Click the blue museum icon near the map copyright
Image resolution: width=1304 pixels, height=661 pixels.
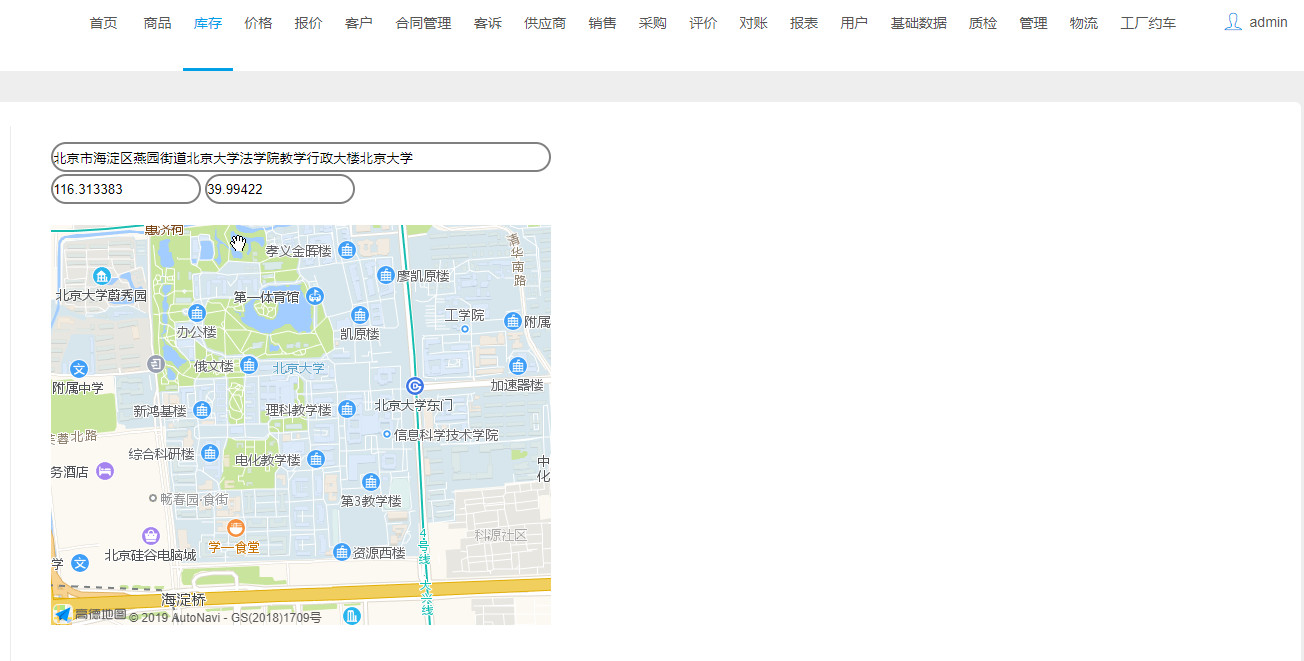pos(352,616)
